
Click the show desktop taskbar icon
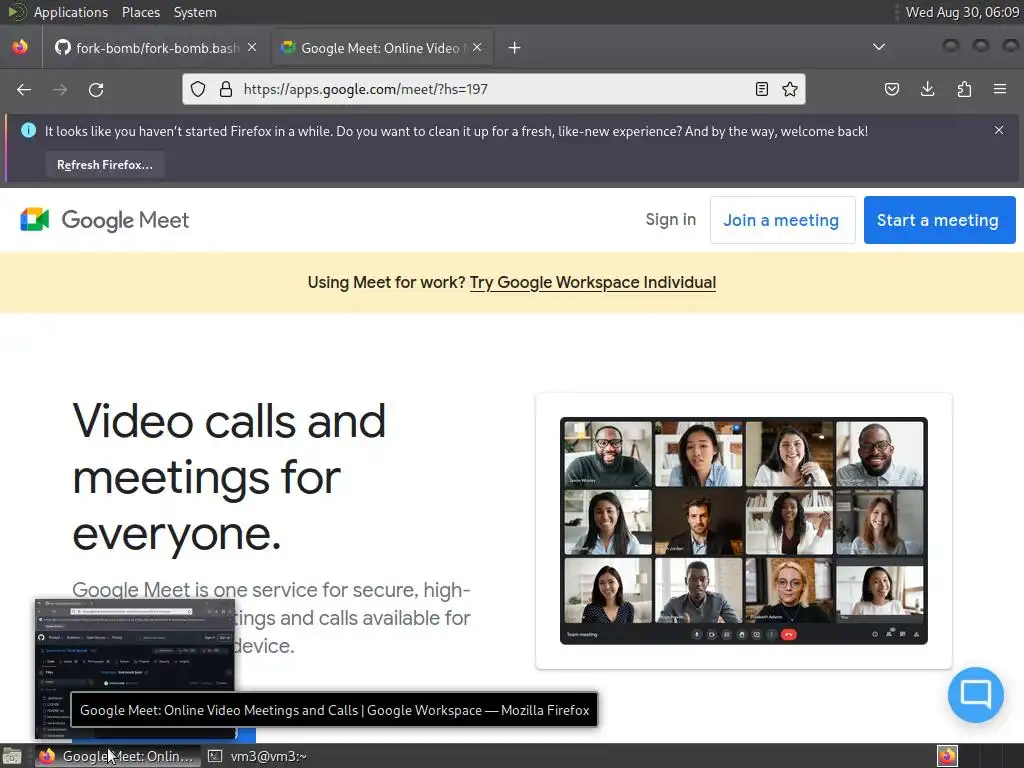tap(11, 756)
